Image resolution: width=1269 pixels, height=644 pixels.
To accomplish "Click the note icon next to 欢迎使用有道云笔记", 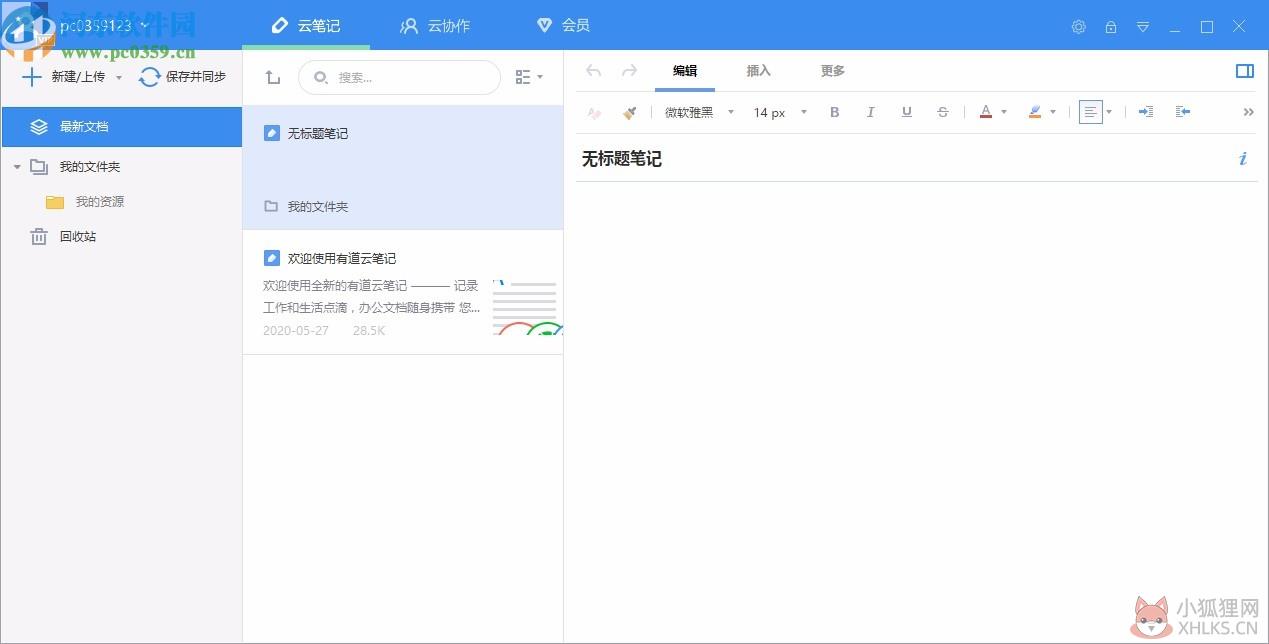I will [x=271, y=258].
